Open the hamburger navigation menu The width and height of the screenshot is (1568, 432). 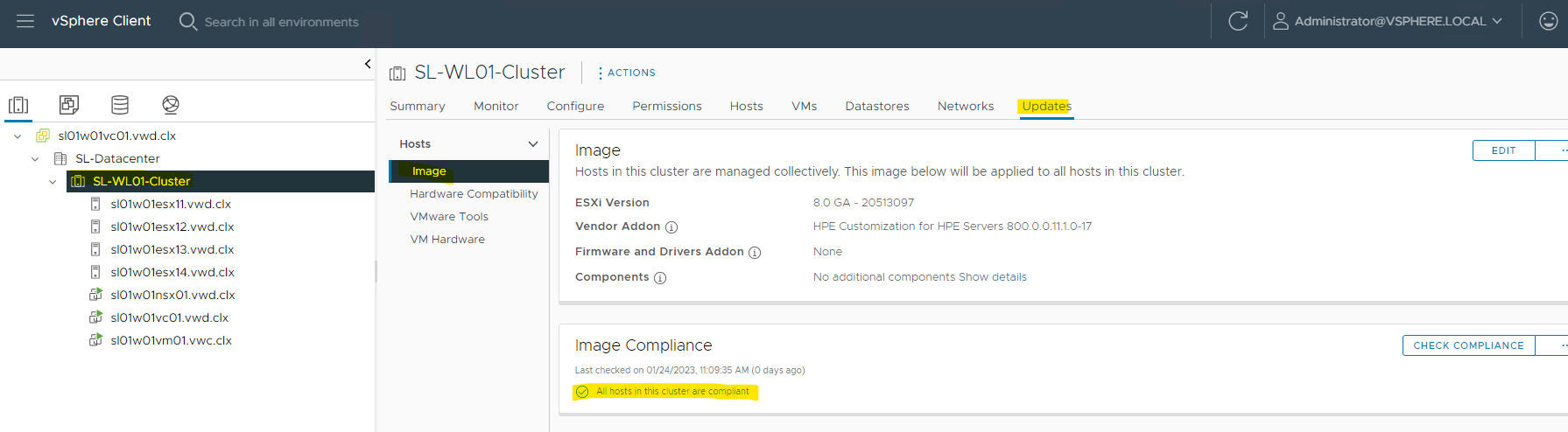point(25,21)
